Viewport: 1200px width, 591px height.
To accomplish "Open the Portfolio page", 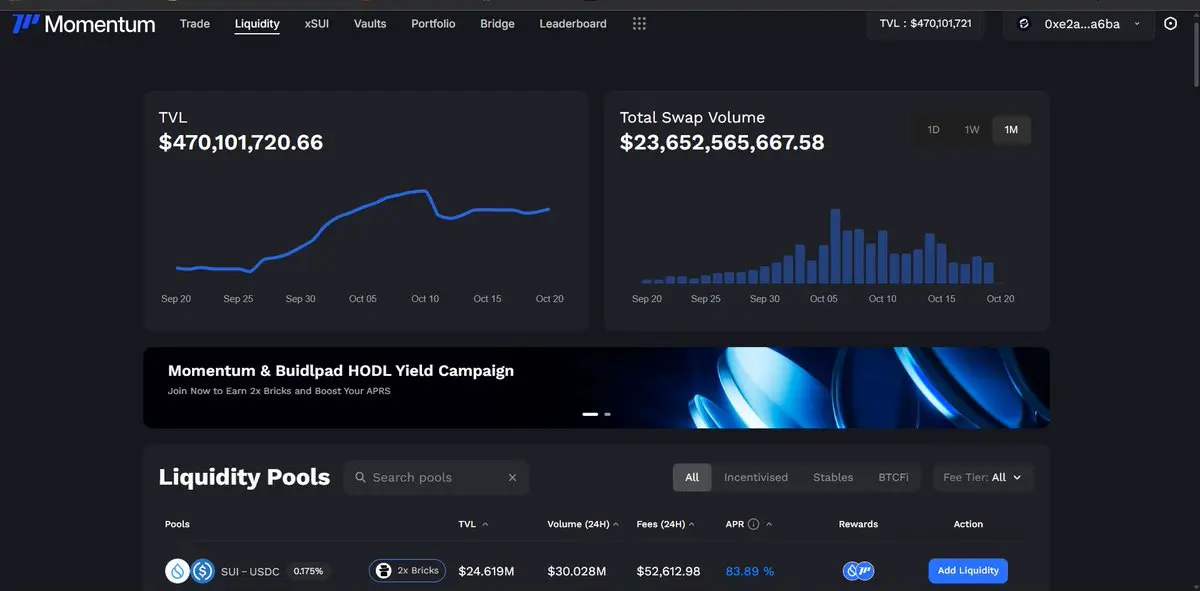I will click(x=433, y=24).
